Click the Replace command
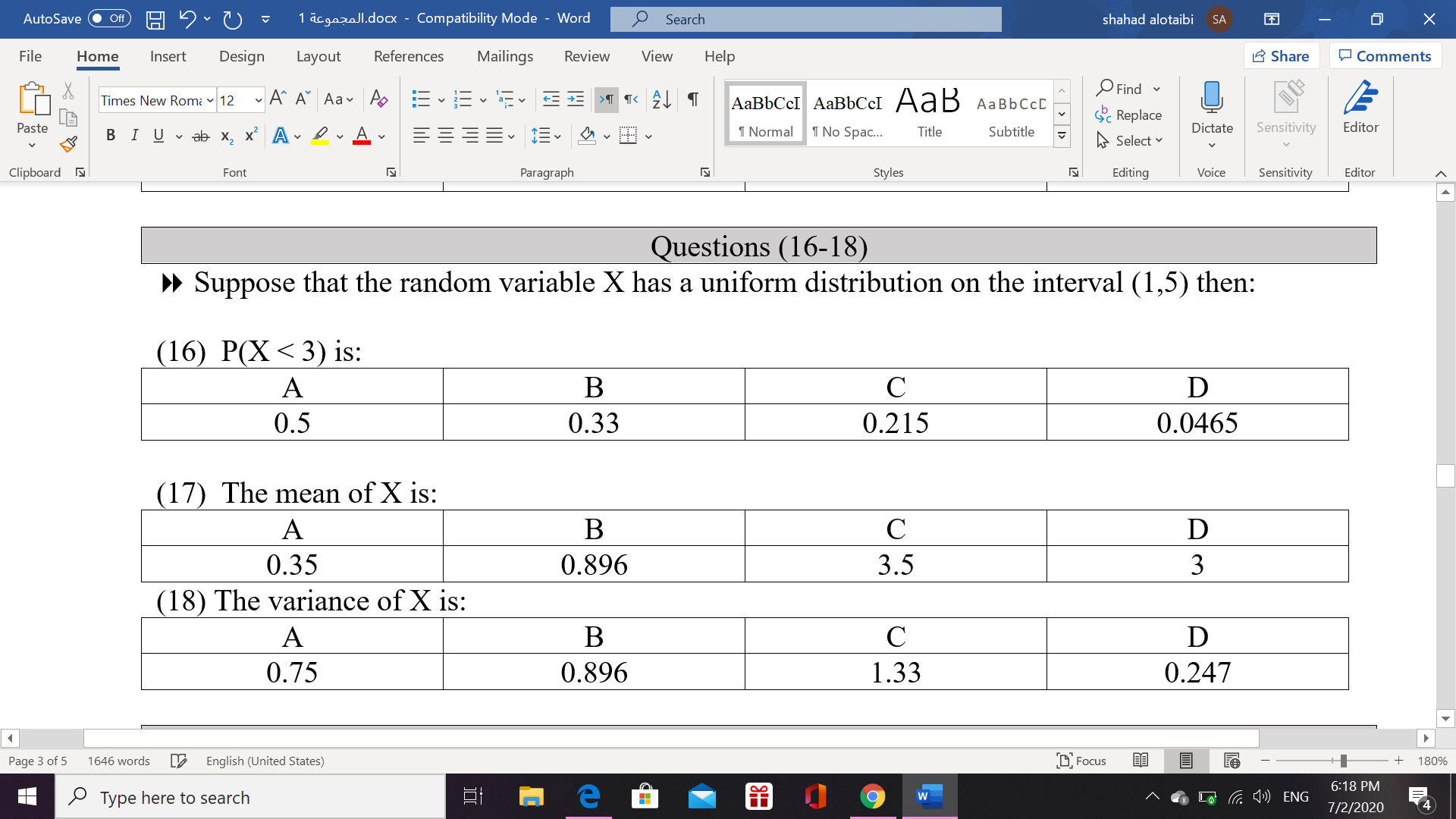 pyautogui.click(x=1128, y=115)
